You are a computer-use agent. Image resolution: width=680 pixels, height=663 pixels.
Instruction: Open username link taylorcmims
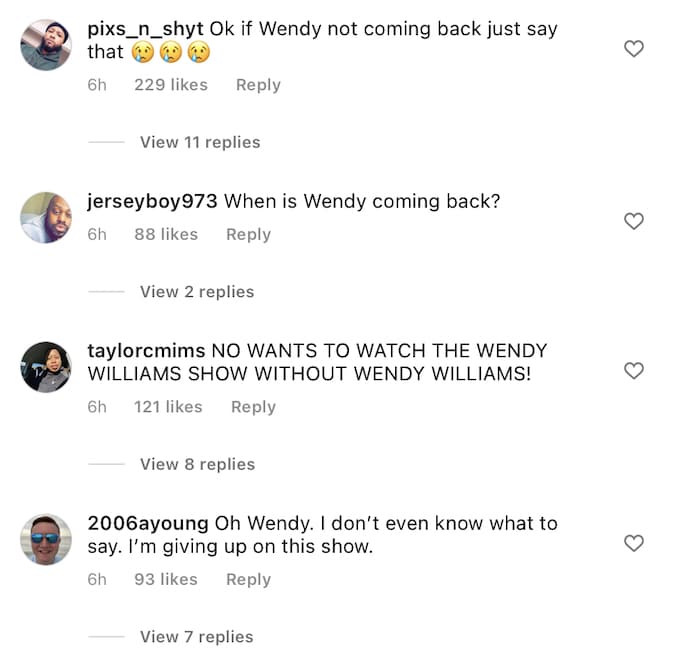coord(146,351)
